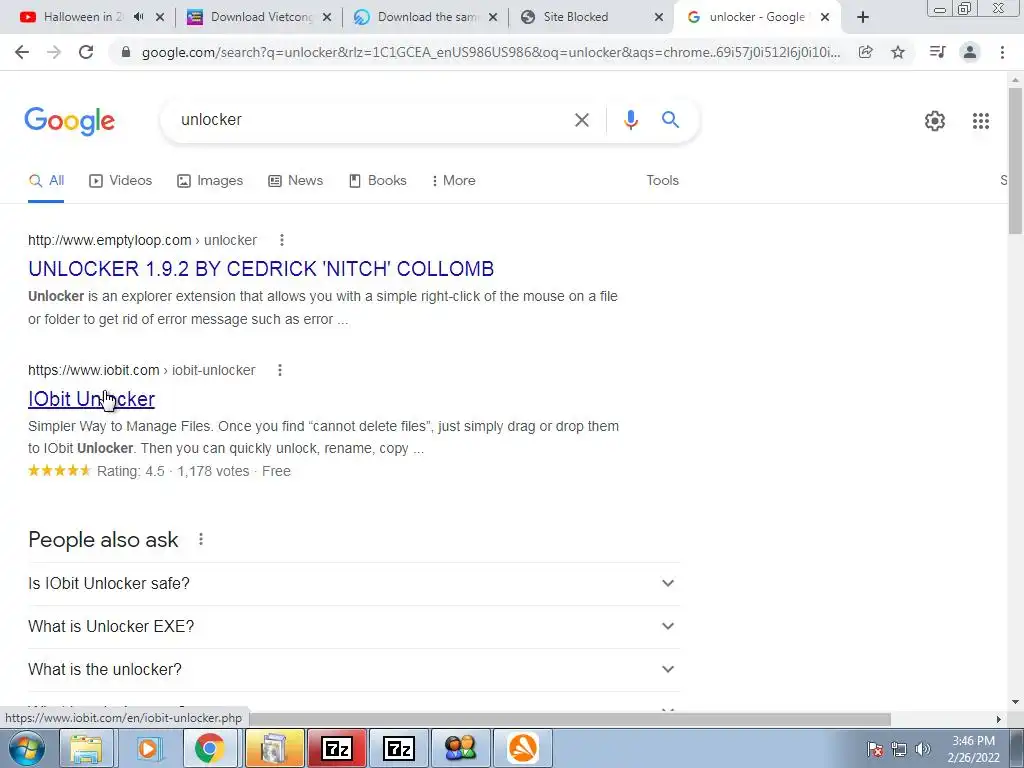1024x768 pixels.
Task: Open the Windows Start orb
Action: coord(27,748)
